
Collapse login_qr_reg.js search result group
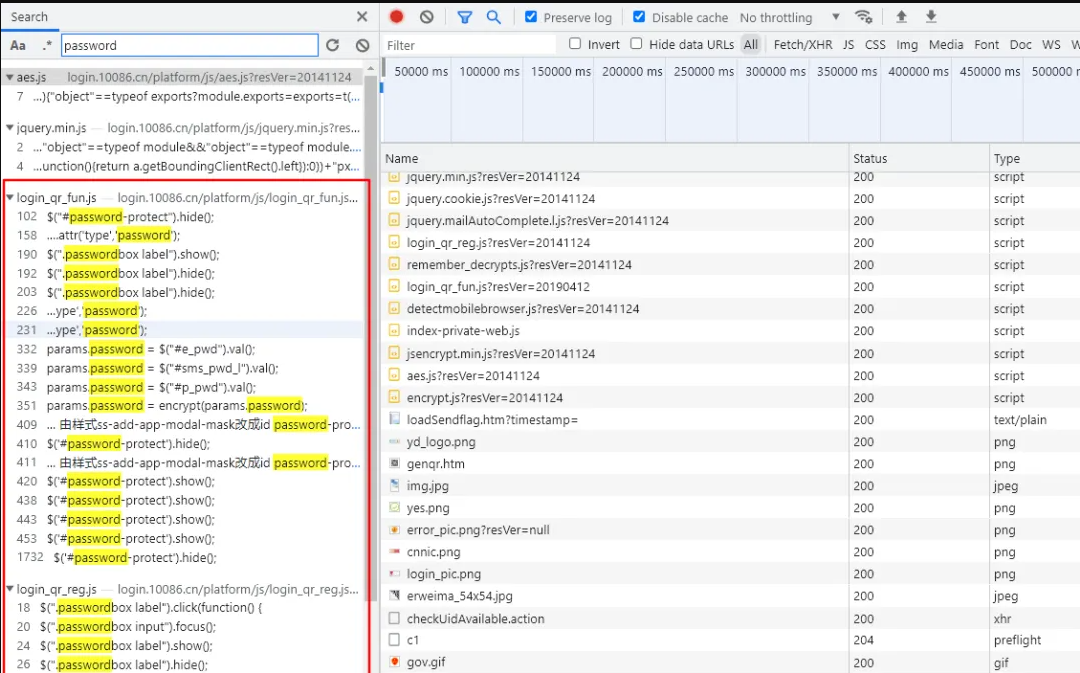pos(10,590)
